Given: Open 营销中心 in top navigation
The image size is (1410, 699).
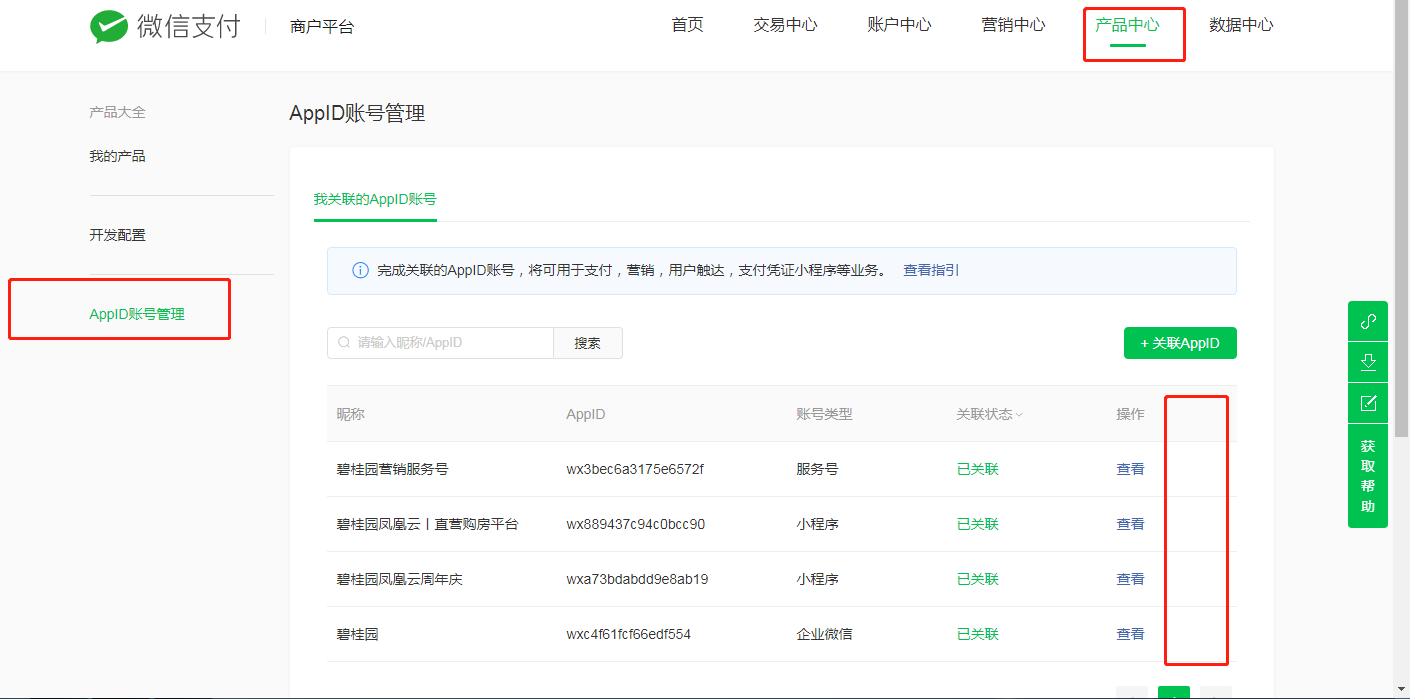Looking at the screenshot, I should click(1013, 25).
